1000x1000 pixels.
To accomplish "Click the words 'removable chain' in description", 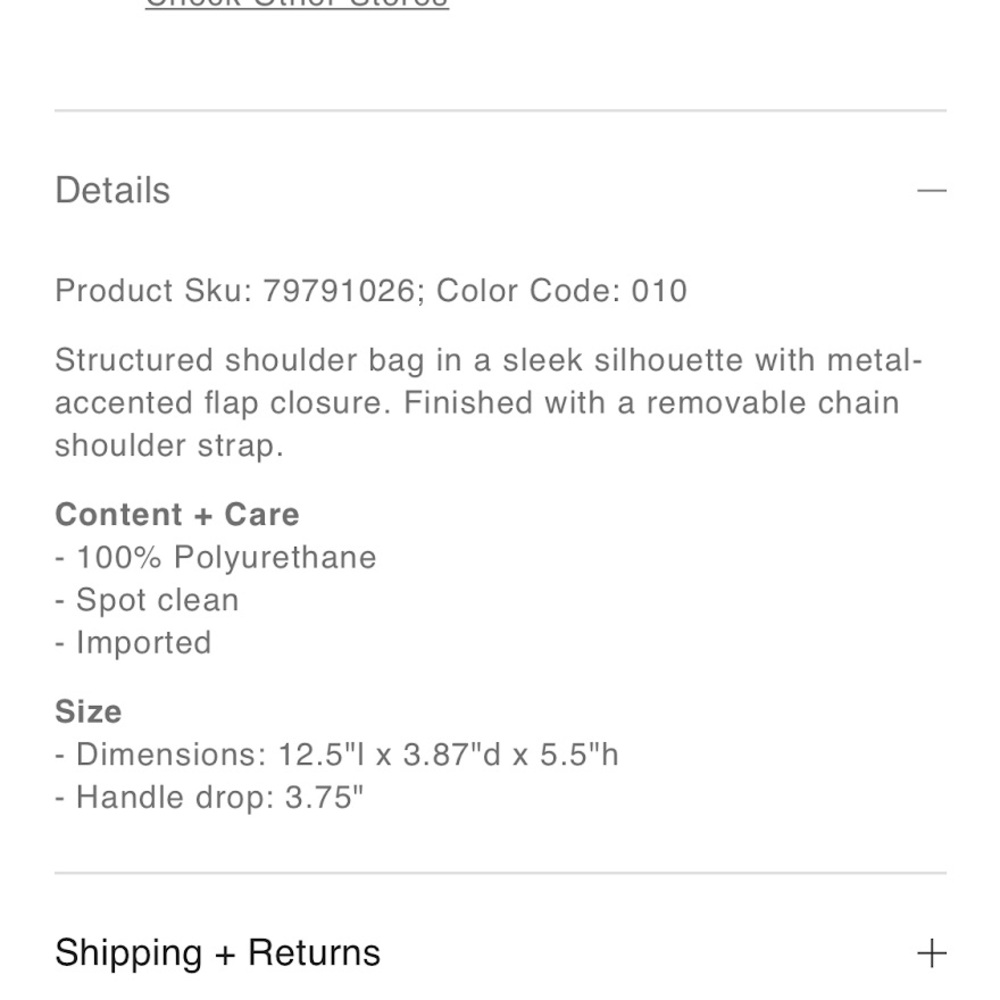I will tap(772, 403).
